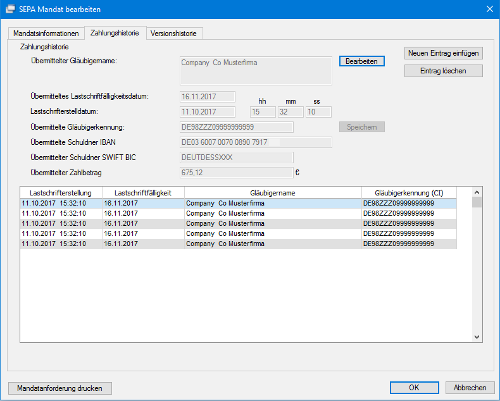Image resolution: width=500 pixels, height=401 pixels.
Task: Click the list scrollbar up arrow
Action: 477,192
